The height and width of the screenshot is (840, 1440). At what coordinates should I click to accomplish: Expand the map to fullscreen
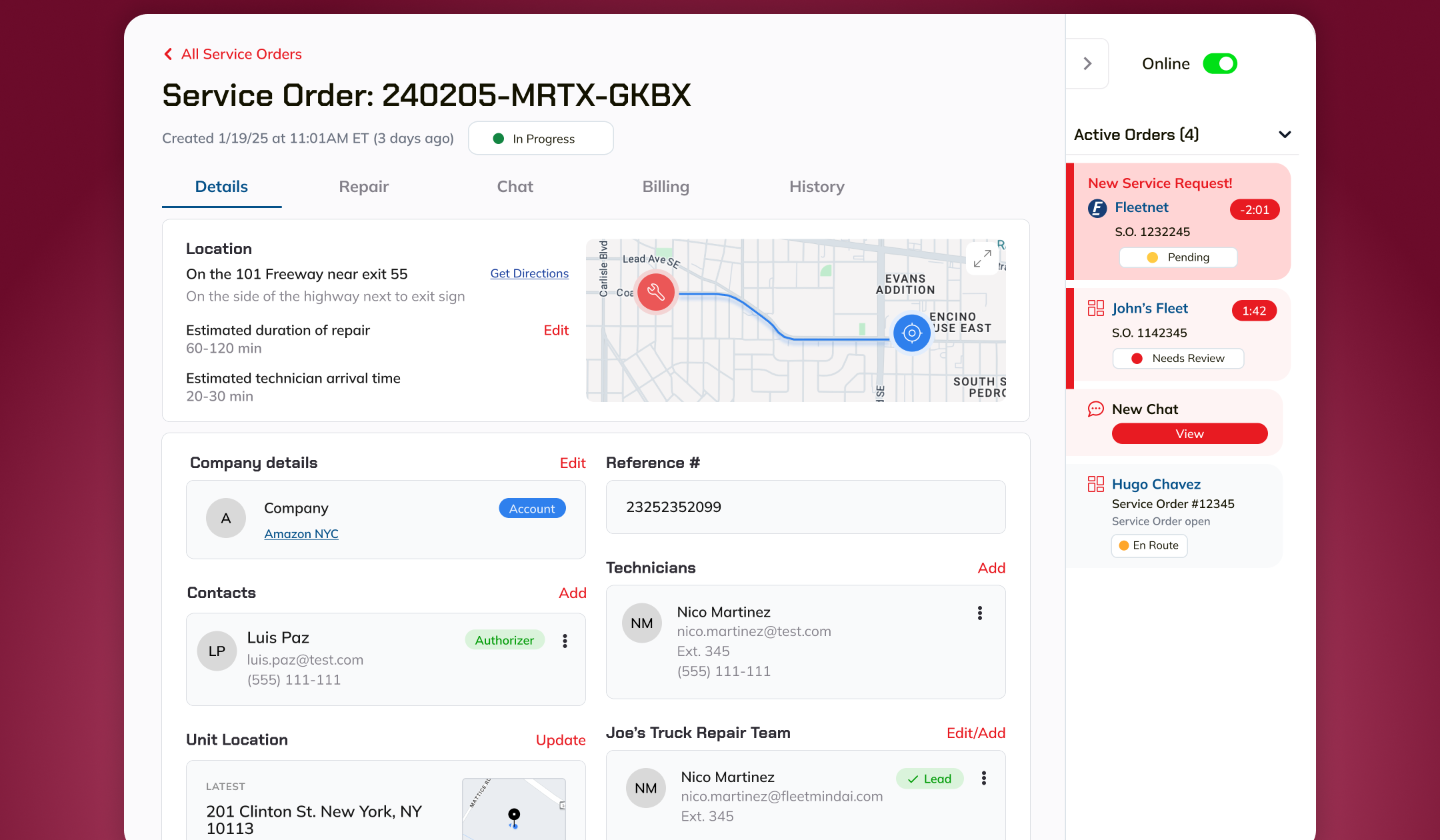(x=982, y=259)
